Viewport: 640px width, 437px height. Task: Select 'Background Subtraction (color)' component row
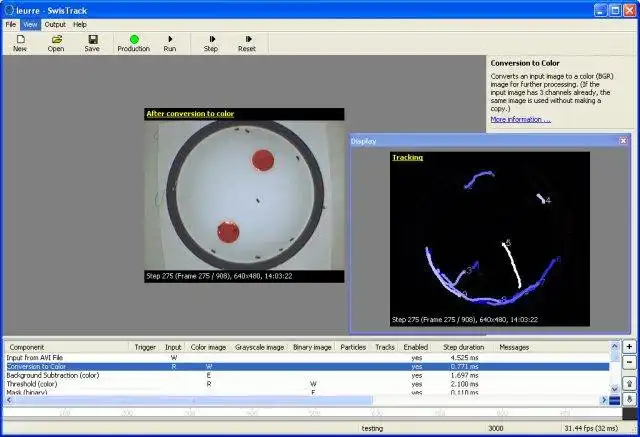pyautogui.click(x=308, y=375)
